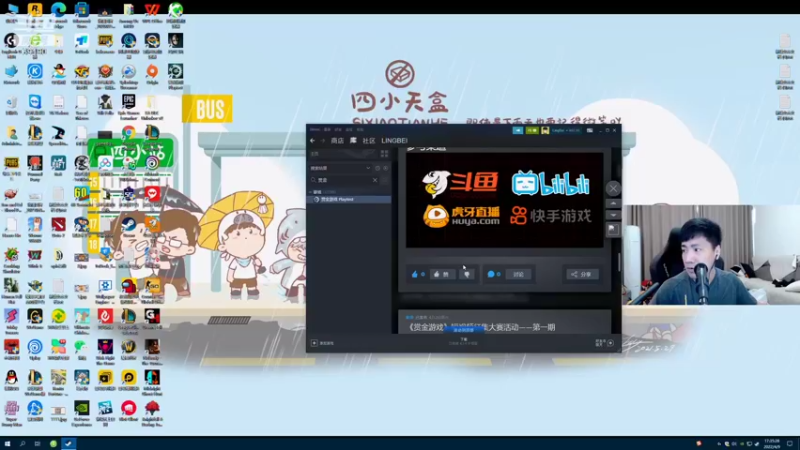Click the news panel vertical scrollbar
Image resolution: width=800 pixels, height=450 pixels.
[619, 263]
